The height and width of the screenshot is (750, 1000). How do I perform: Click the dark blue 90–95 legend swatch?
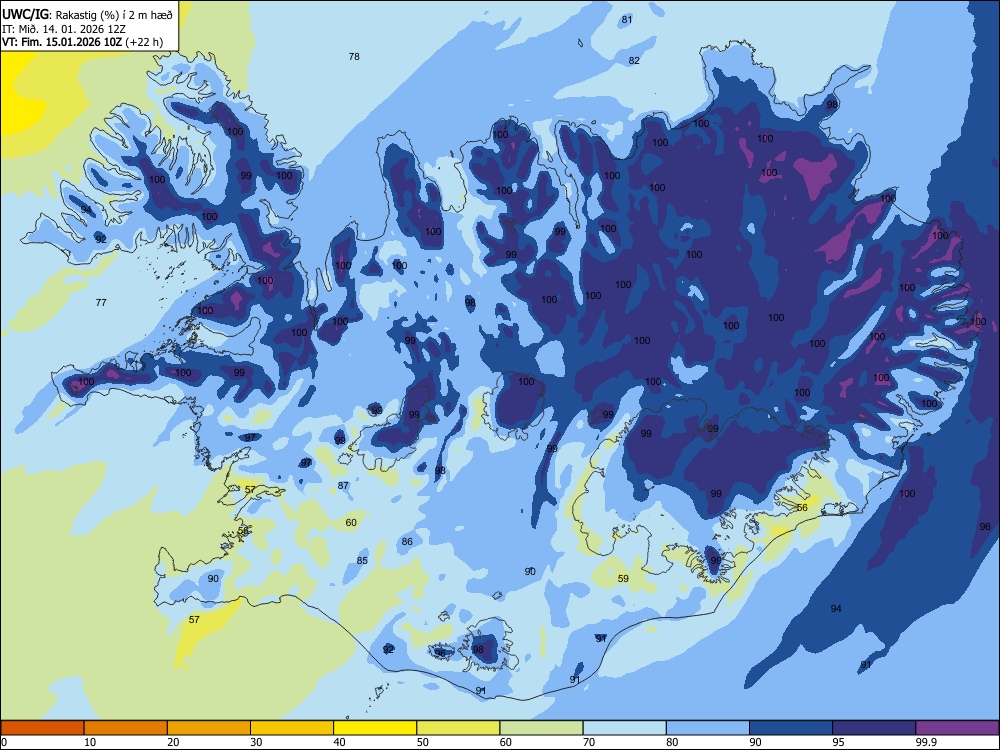[791, 728]
